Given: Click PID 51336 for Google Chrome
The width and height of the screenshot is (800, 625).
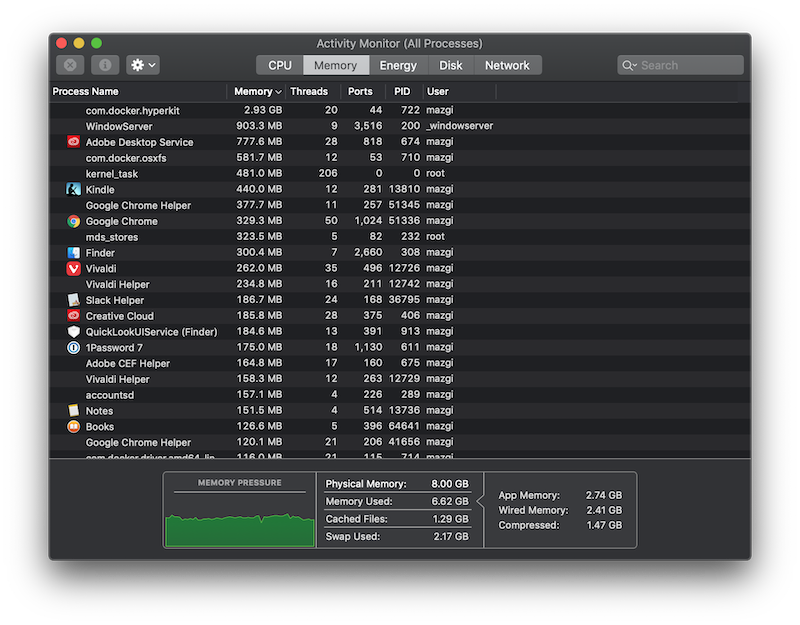Looking at the screenshot, I should coord(404,221).
